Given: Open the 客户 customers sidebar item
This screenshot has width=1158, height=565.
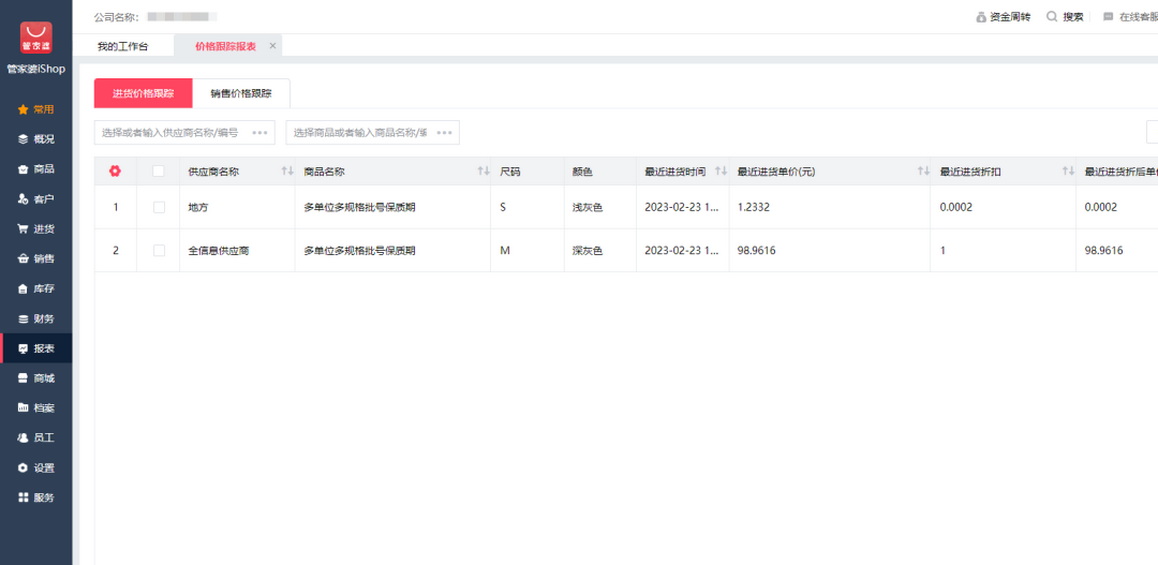Looking at the screenshot, I should coord(36,199).
